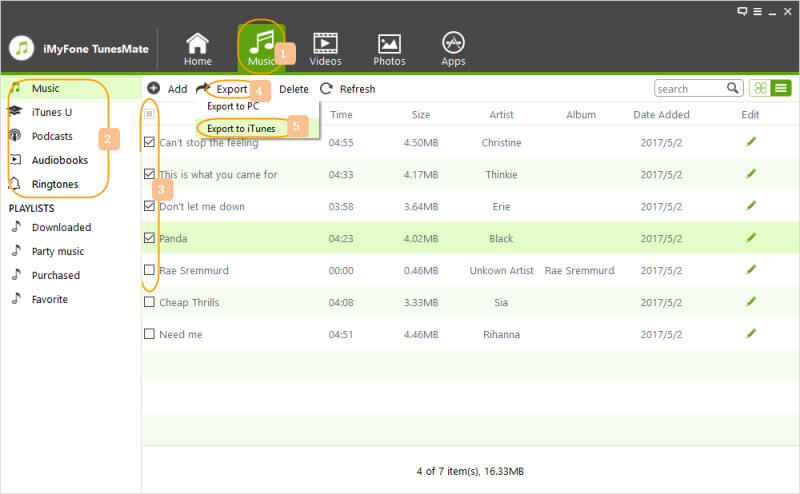800x494 pixels.
Task: Click the Delete button
Action: coord(293,89)
